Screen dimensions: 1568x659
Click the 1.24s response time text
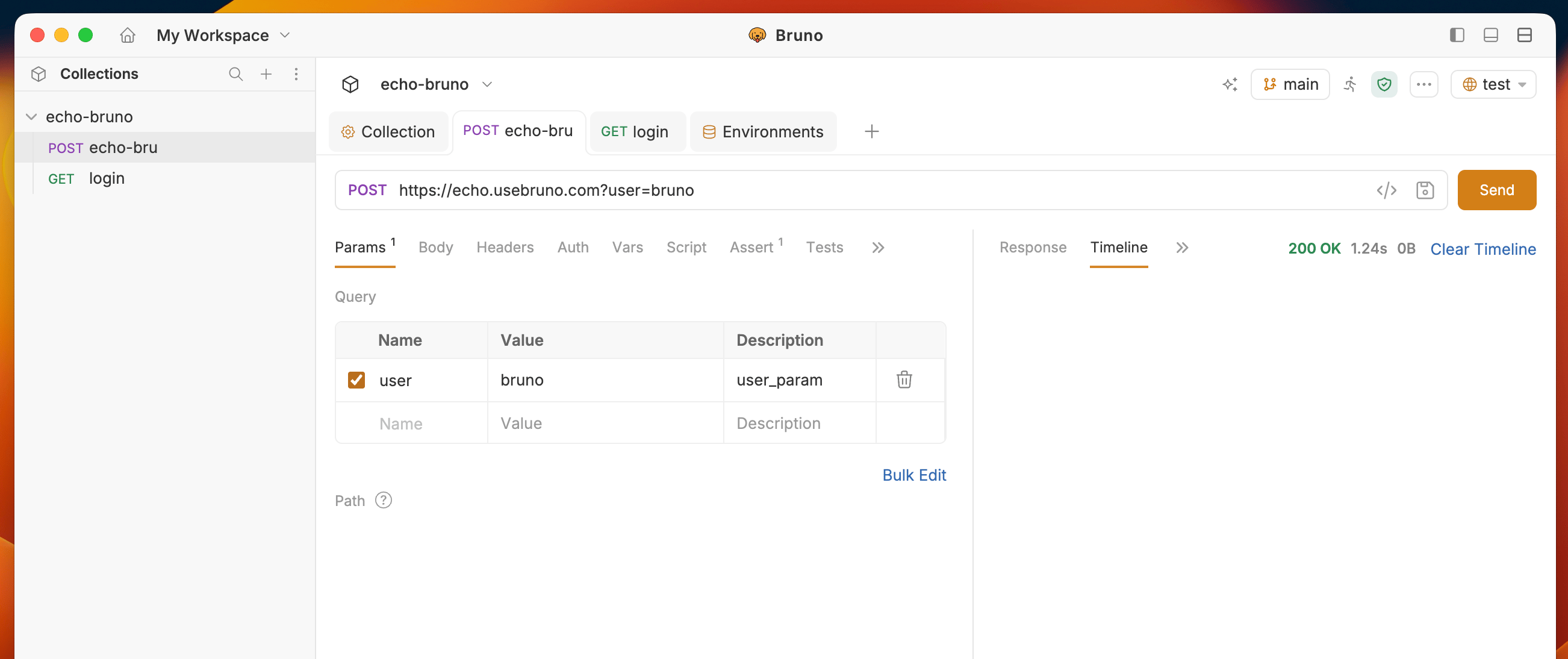tap(1368, 249)
